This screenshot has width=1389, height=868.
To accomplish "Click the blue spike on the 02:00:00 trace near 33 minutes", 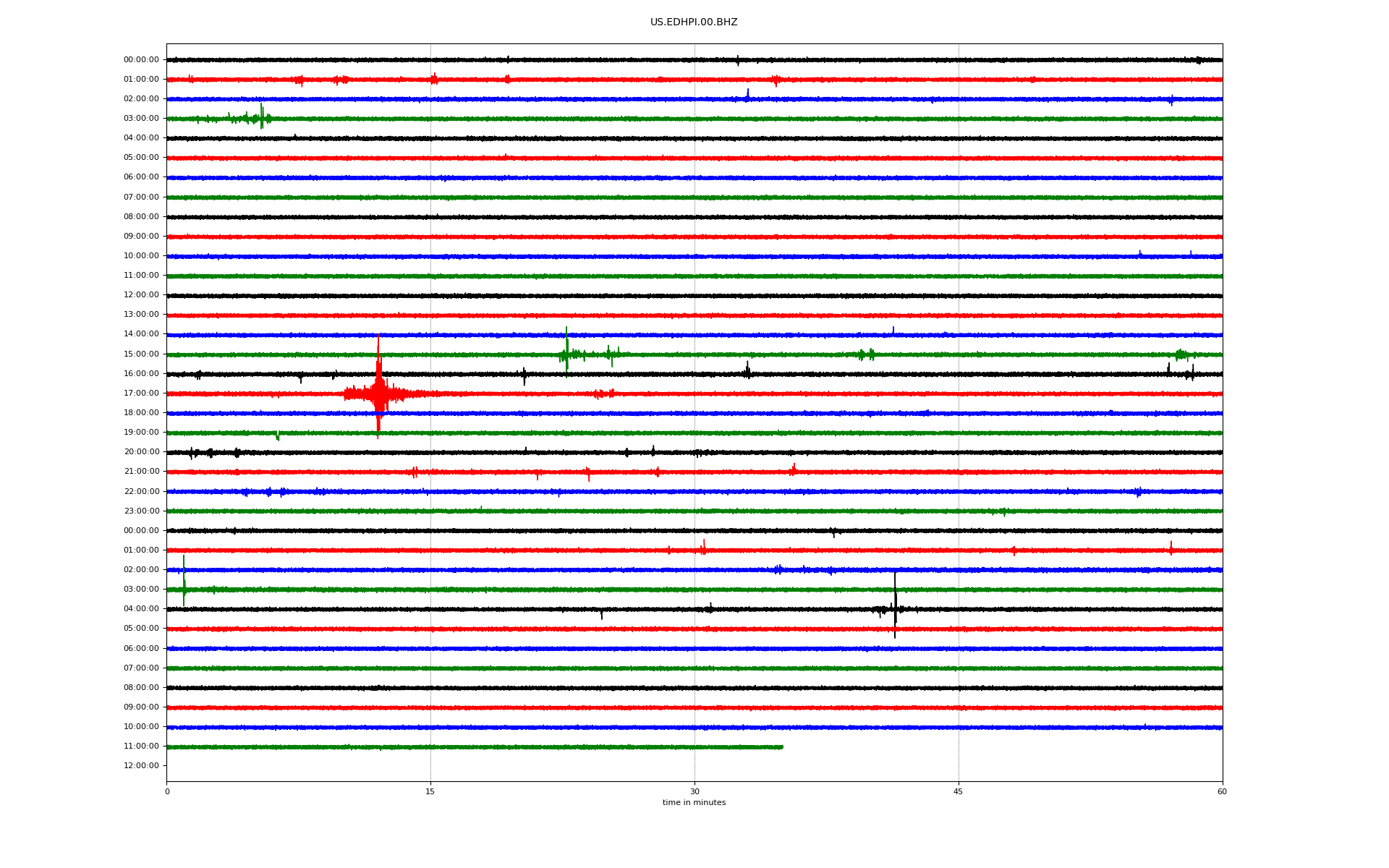I will [x=747, y=94].
